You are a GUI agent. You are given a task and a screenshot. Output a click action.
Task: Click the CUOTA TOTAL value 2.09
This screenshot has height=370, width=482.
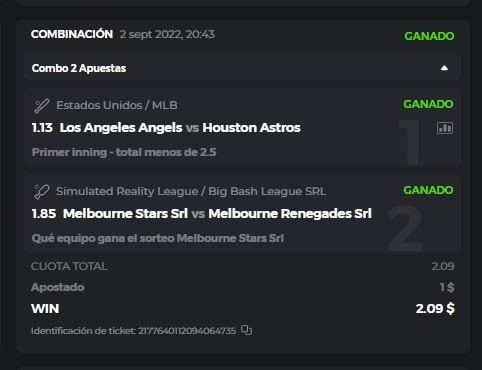point(443,266)
